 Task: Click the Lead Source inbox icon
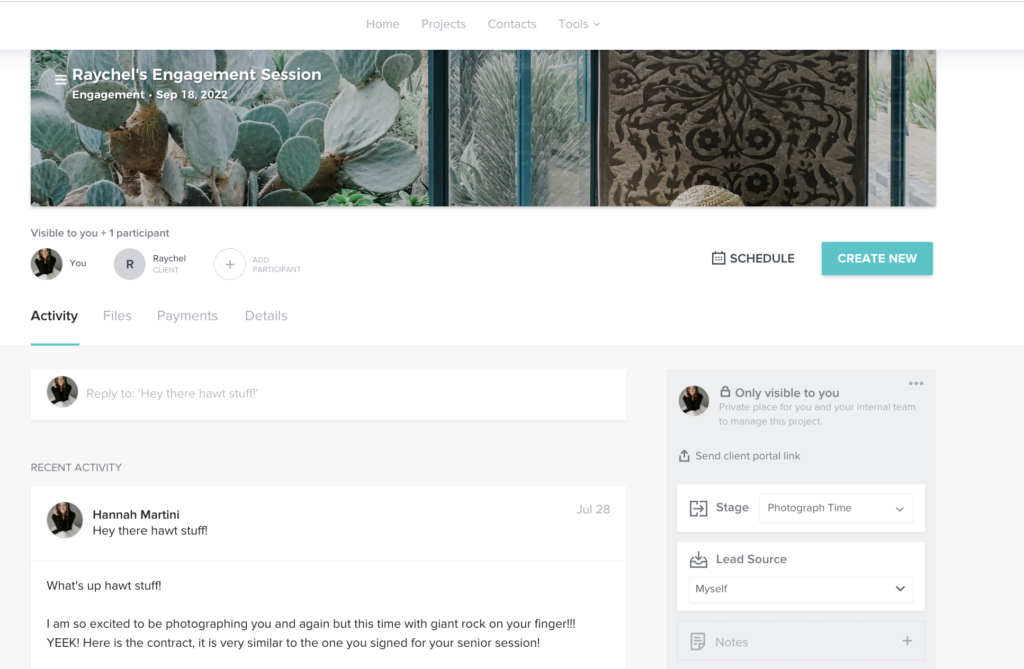[x=698, y=559]
